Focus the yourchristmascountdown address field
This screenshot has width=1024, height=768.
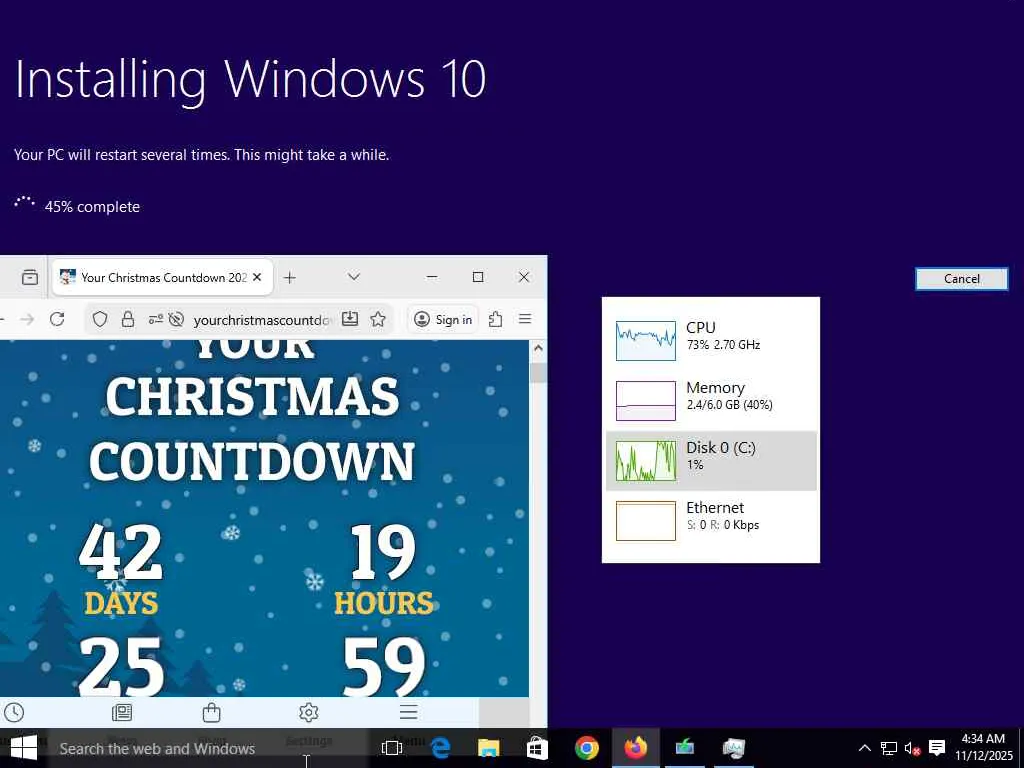(x=263, y=320)
